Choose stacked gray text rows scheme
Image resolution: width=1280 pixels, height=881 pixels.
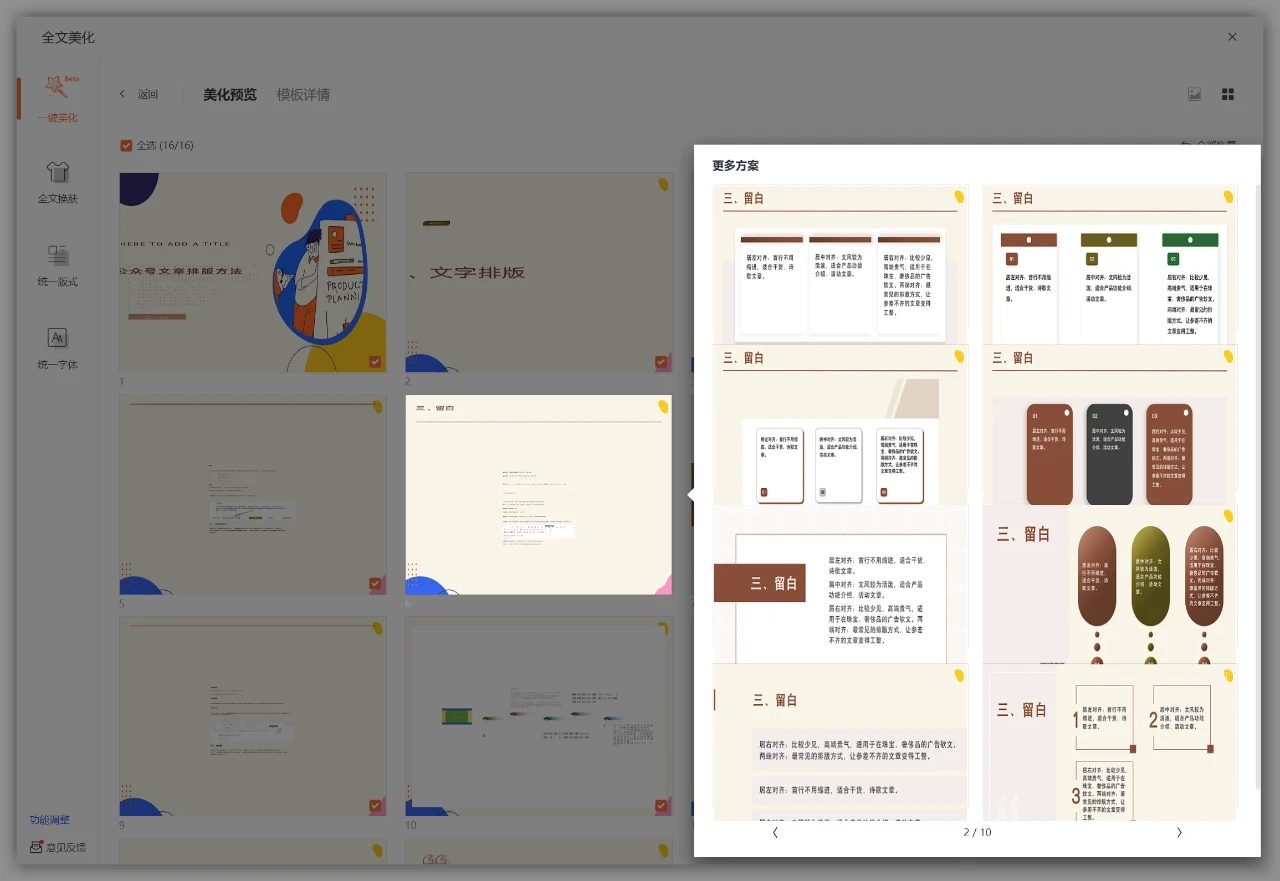[x=840, y=741]
